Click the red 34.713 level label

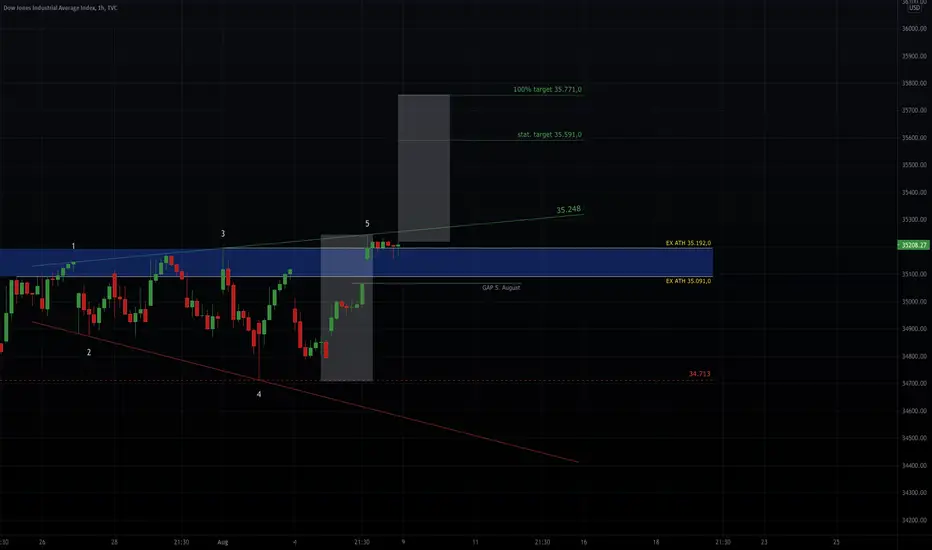coord(699,373)
